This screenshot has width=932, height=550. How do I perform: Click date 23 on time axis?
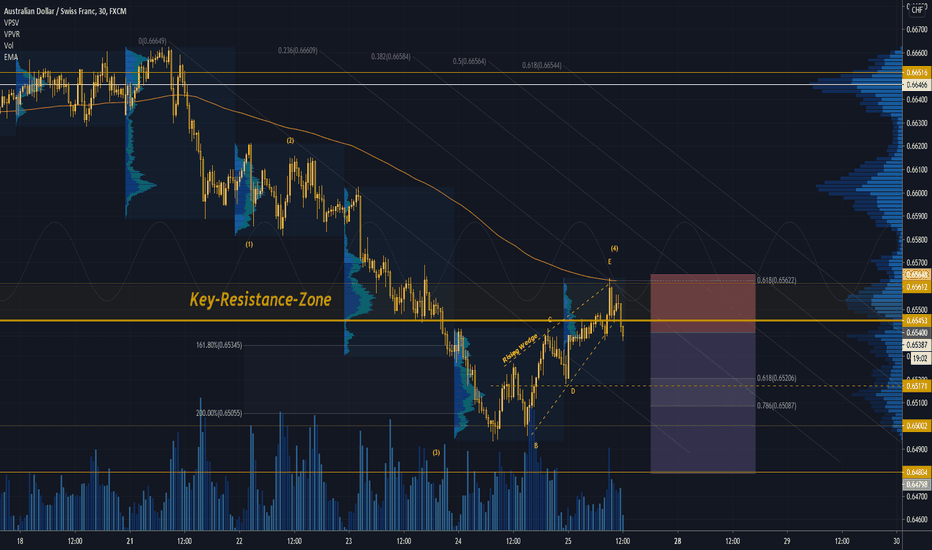coord(349,541)
